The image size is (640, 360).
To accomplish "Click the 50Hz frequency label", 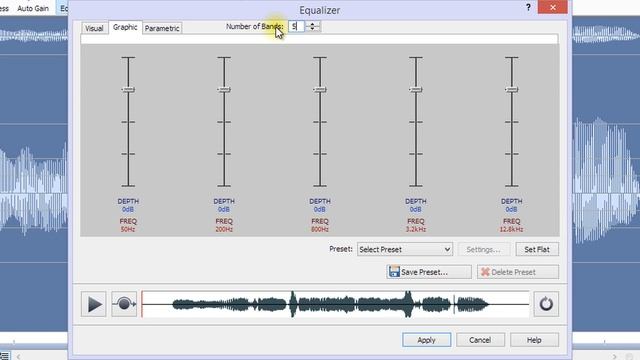I will [x=128, y=229].
